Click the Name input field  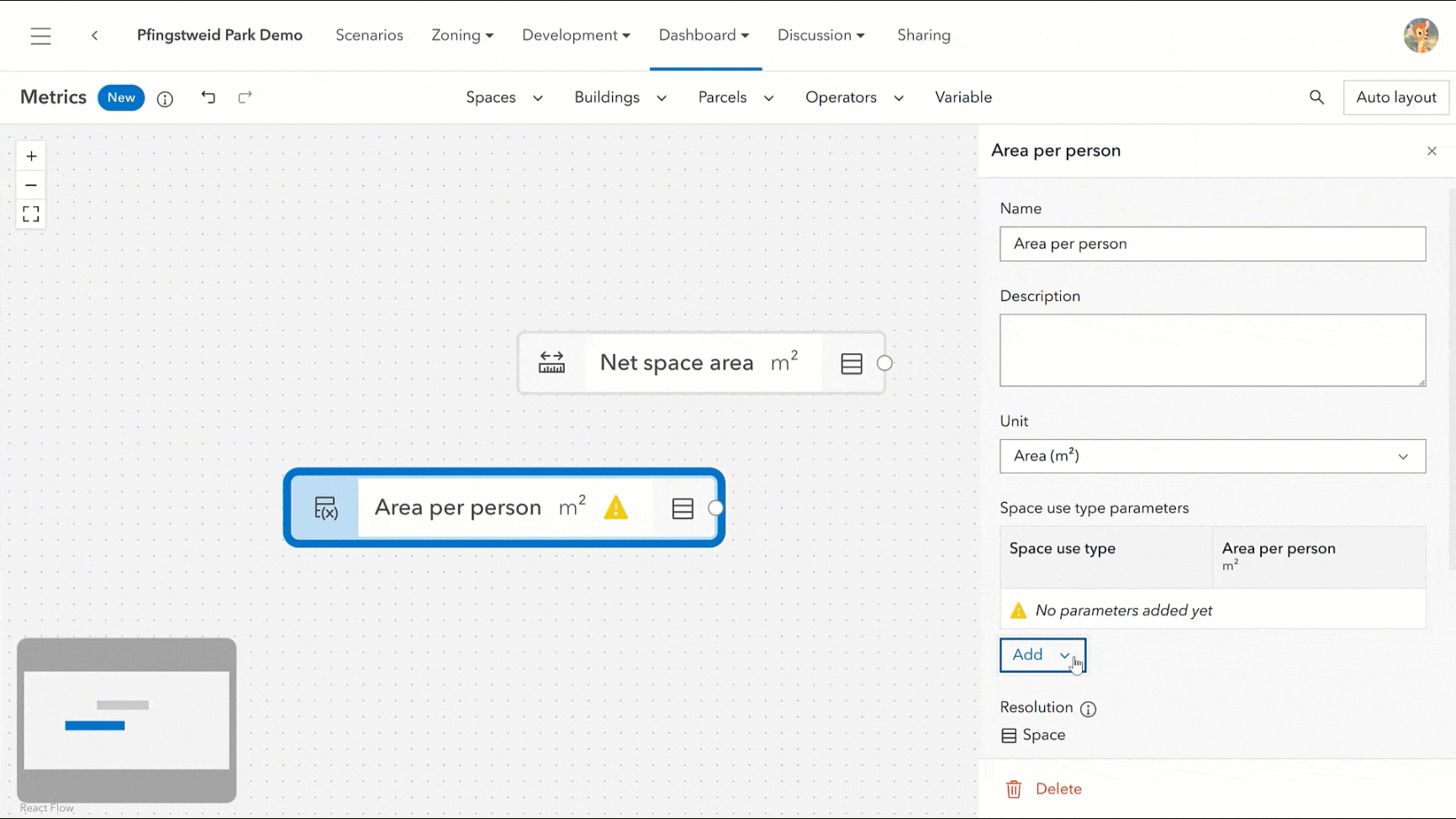tap(1212, 244)
